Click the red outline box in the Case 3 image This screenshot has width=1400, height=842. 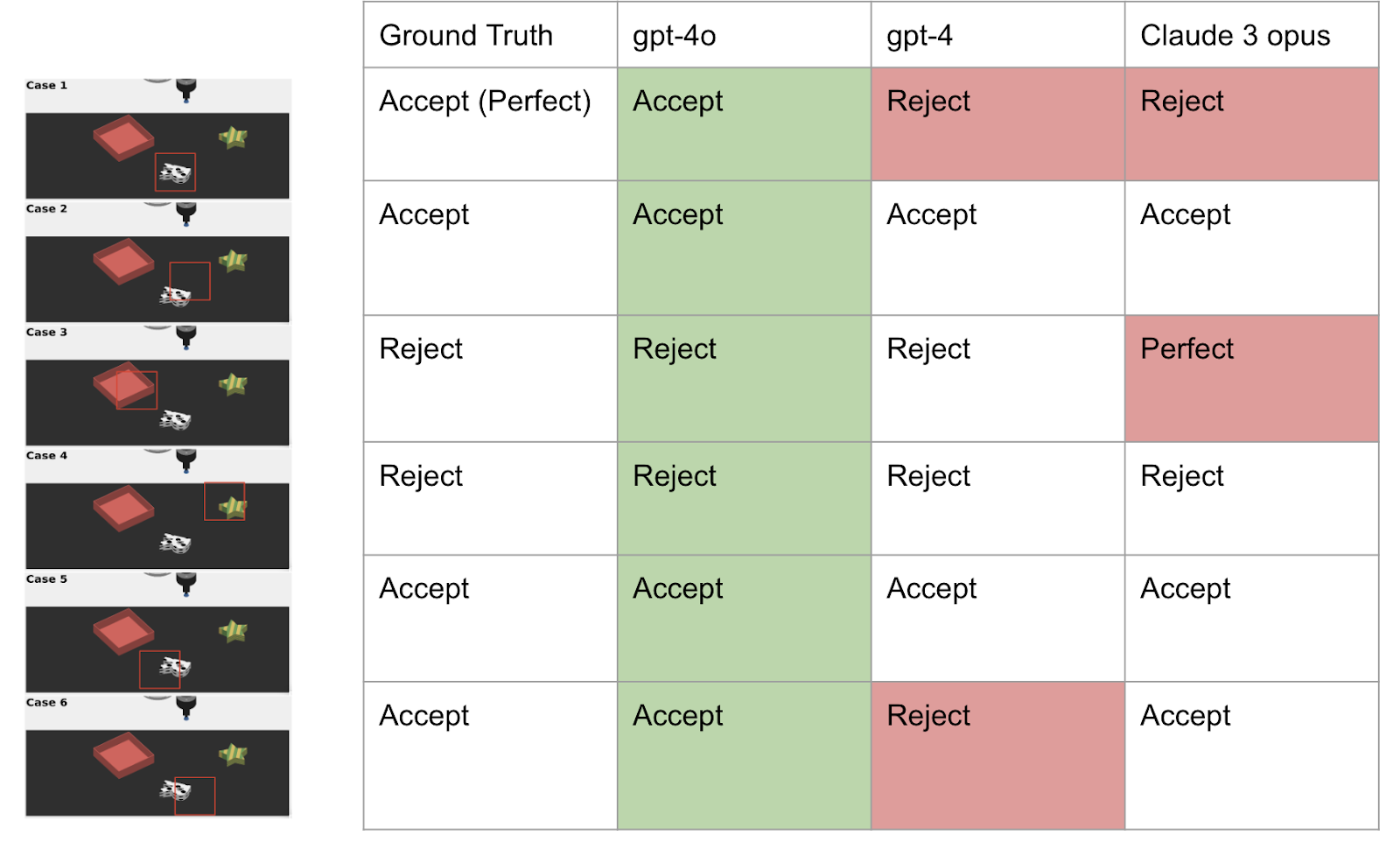click(136, 389)
